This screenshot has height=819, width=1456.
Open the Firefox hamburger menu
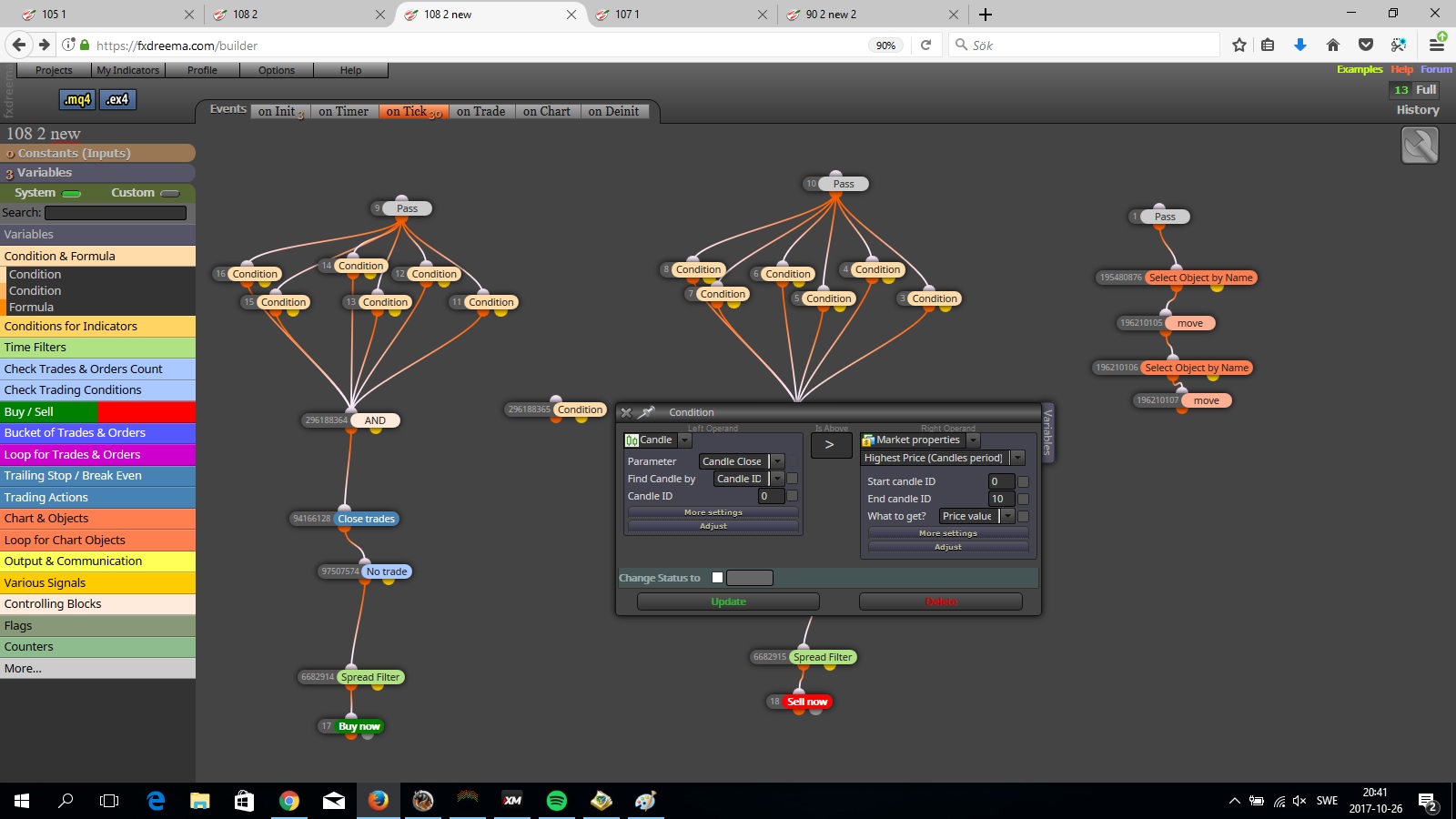tap(1437, 45)
